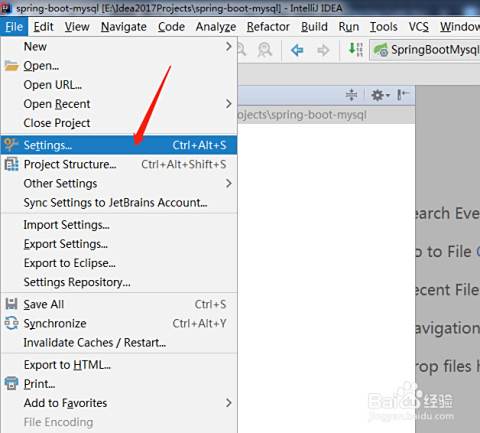
Task: Open the Refactor menu
Action: (268, 27)
